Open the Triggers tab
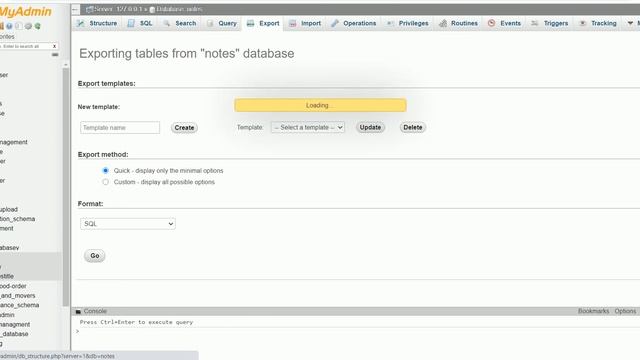The height and width of the screenshot is (360, 640). (550, 23)
